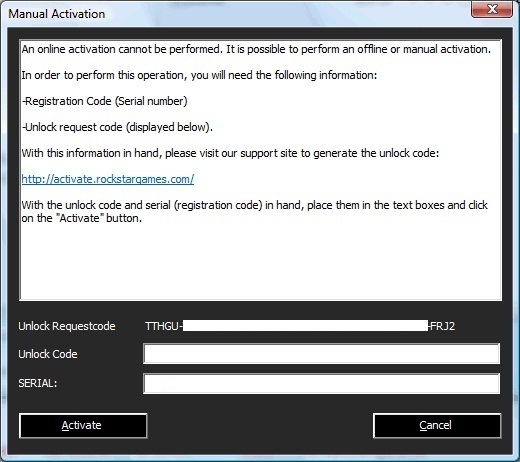Click the Unlock Requestcode label
Viewport: 520px width, 462px height.
[67, 326]
